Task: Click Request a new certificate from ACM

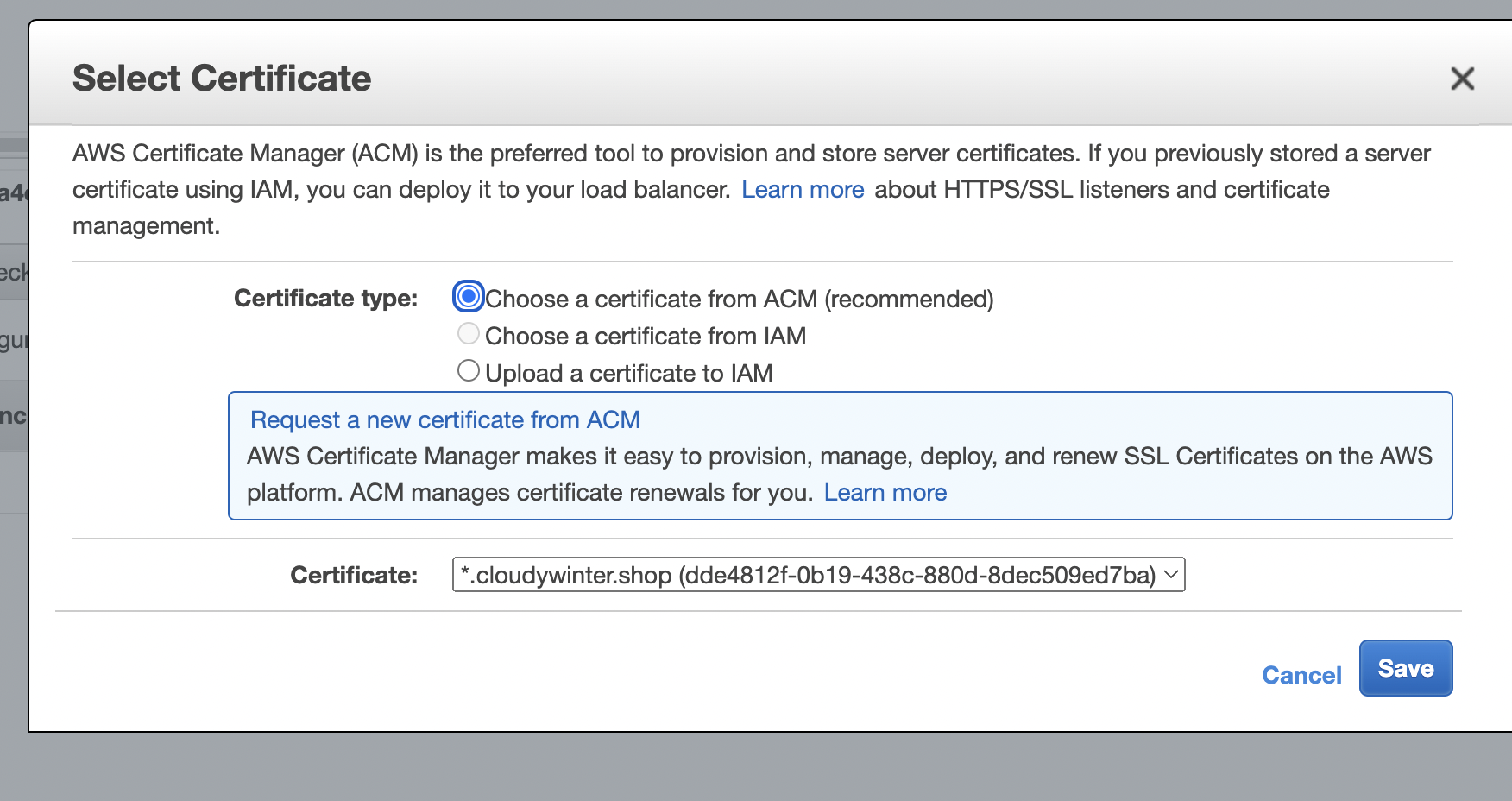Action: [x=445, y=419]
